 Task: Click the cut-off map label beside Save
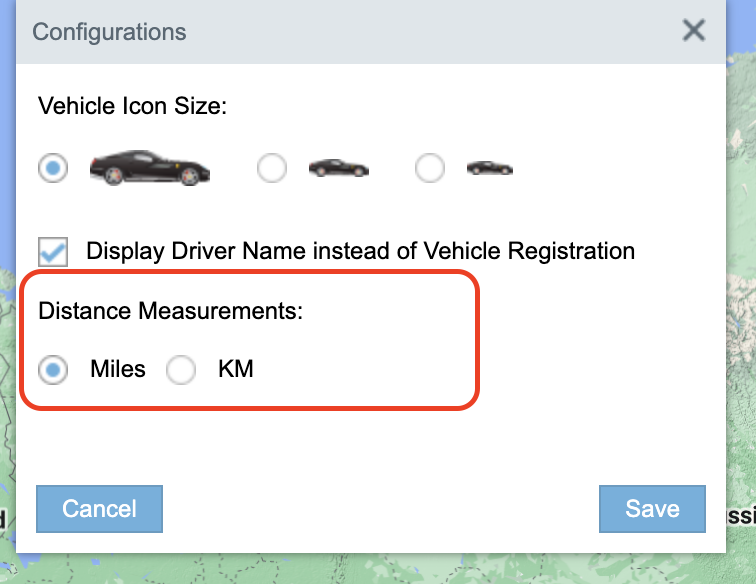(738, 516)
